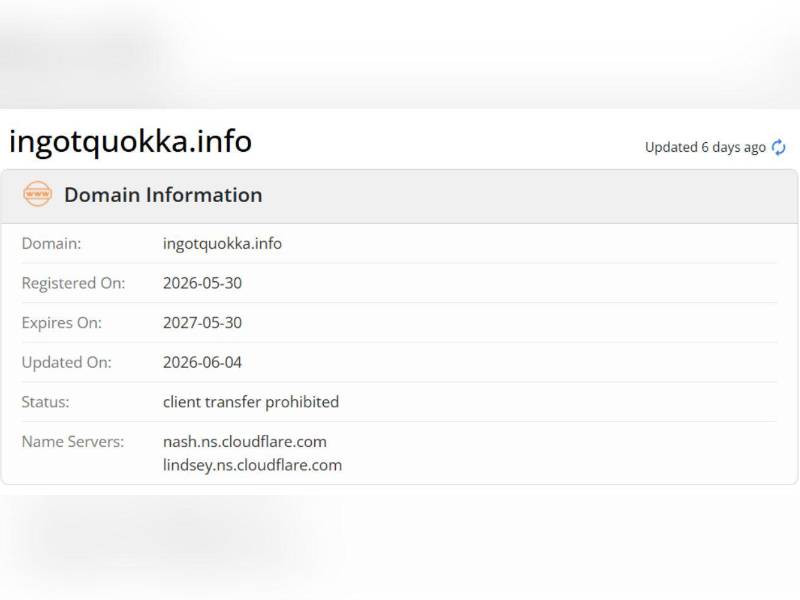Select the Domain Information panel header
Image resolution: width=800 pixels, height=600 pixels.
(399, 196)
